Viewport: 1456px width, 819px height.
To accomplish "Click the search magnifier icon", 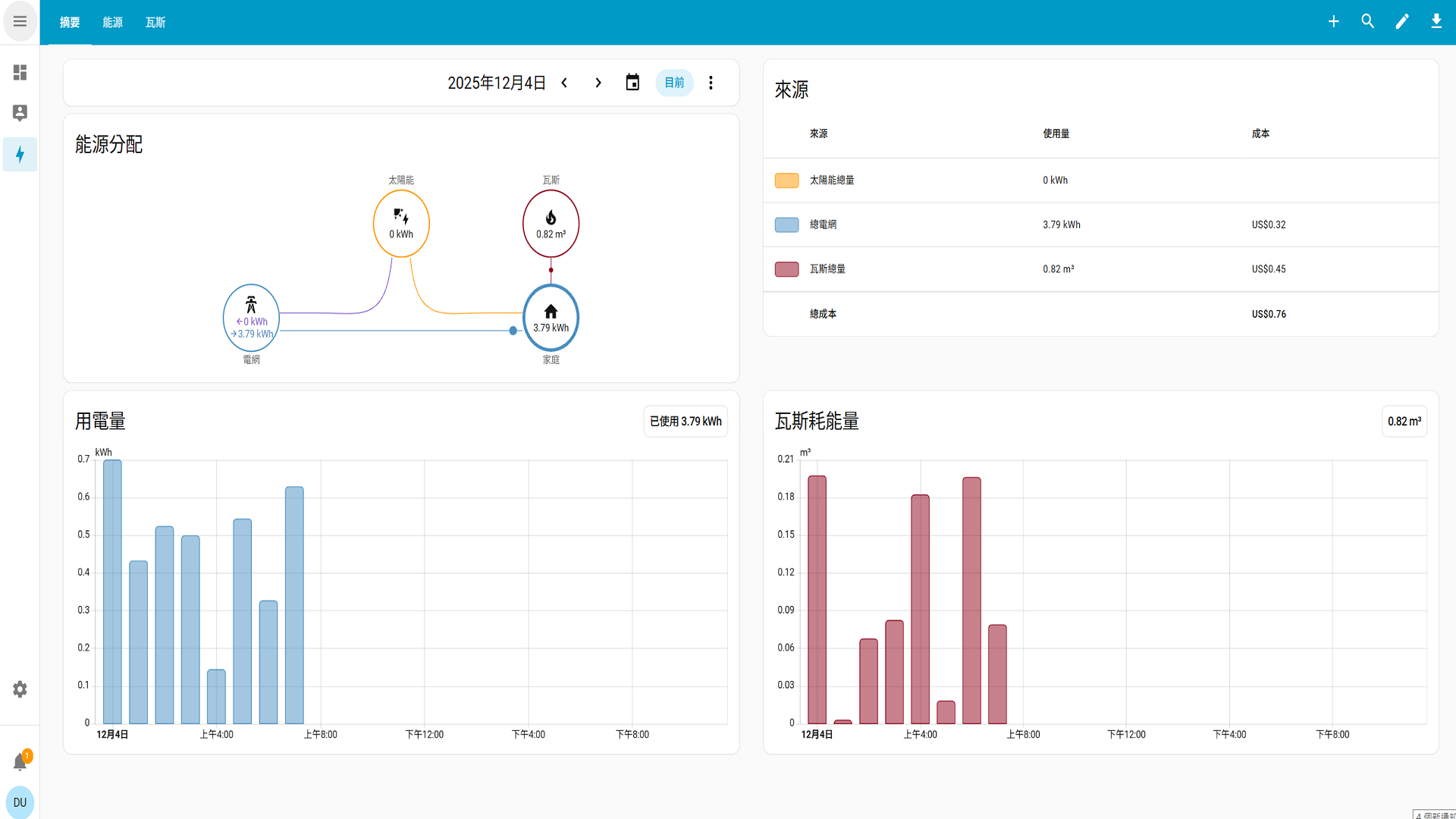I will pos(1367,22).
